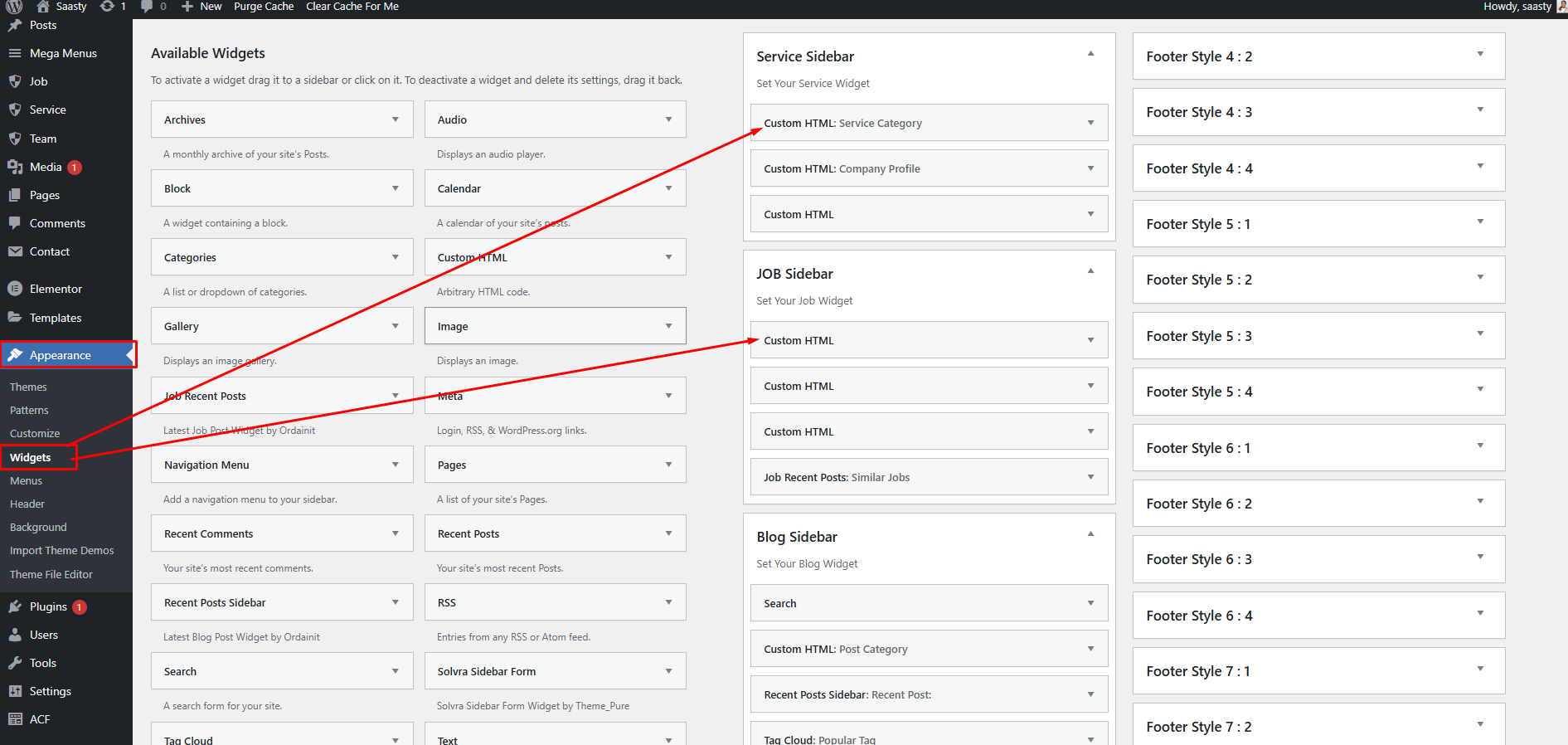This screenshot has width=1568, height=745.
Task: Click the Elementor icon in sidebar
Action: click(x=15, y=289)
